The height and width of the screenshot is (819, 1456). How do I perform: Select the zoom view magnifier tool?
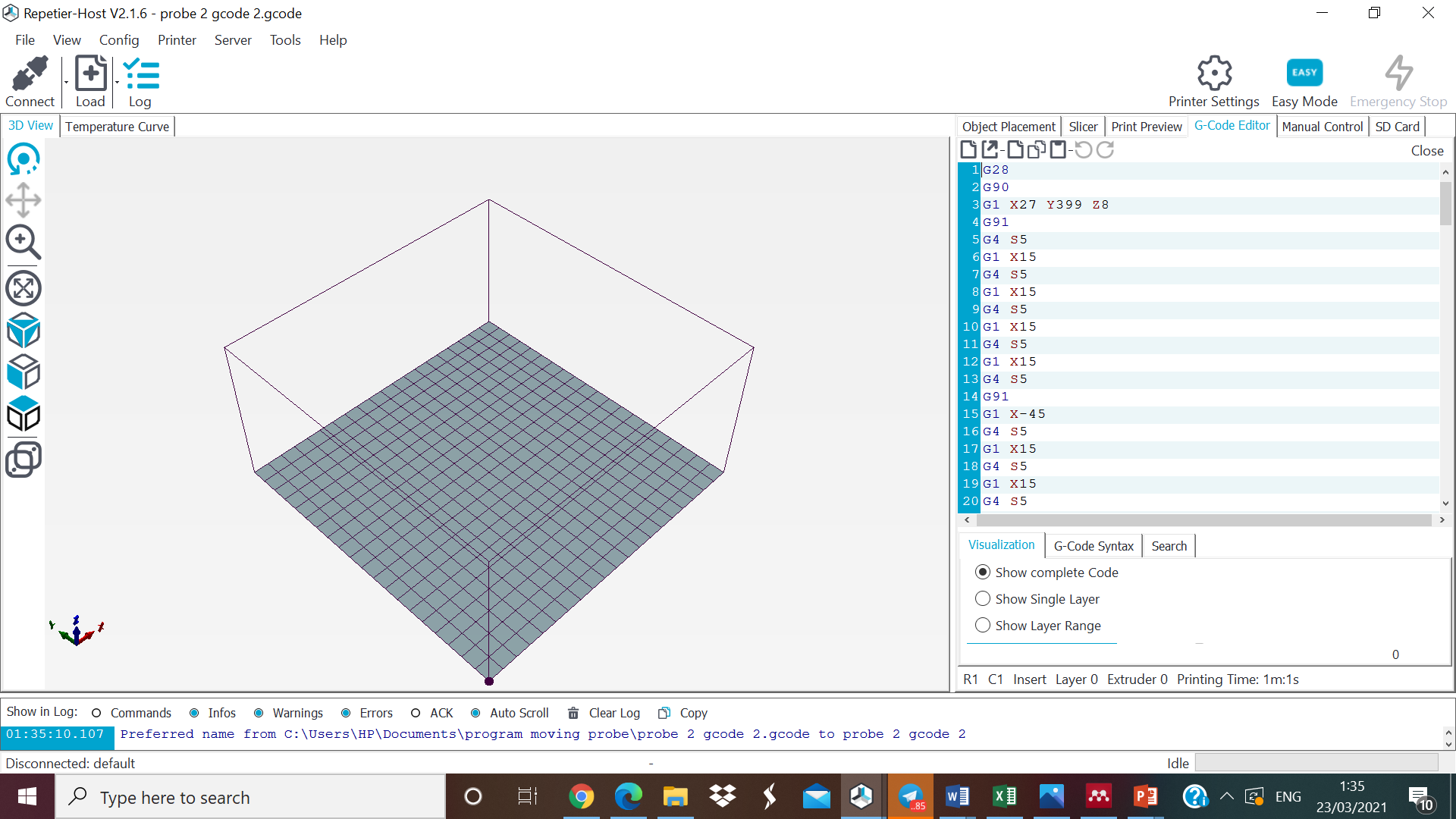pyautogui.click(x=24, y=243)
